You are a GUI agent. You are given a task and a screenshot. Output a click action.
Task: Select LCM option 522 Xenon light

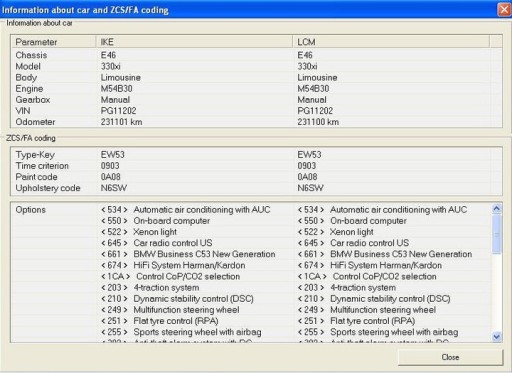click(x=335, y=232)
